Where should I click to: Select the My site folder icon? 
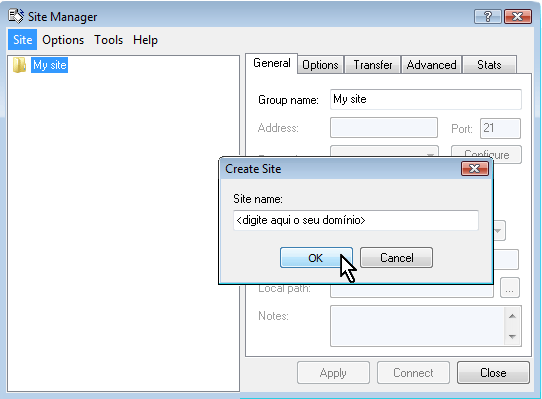coord(19,65)
